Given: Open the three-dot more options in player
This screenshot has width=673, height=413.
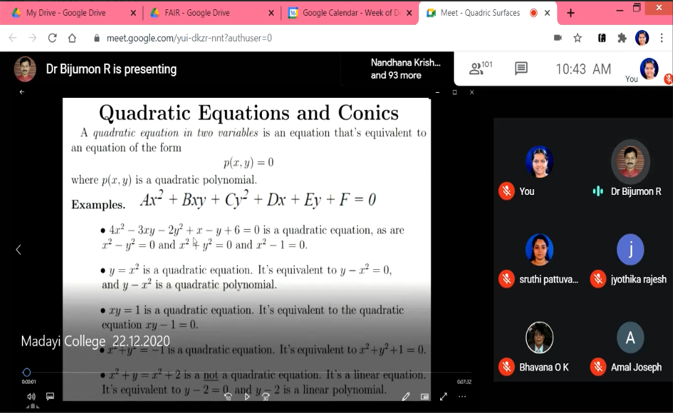Looking at the screenshot, I should 462,396.
